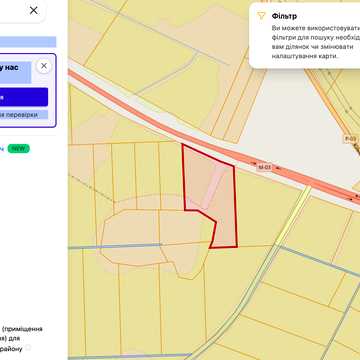Click the P-03 road marker
The width and height of the screenshot is (360, 360).
tap(350, 139)
